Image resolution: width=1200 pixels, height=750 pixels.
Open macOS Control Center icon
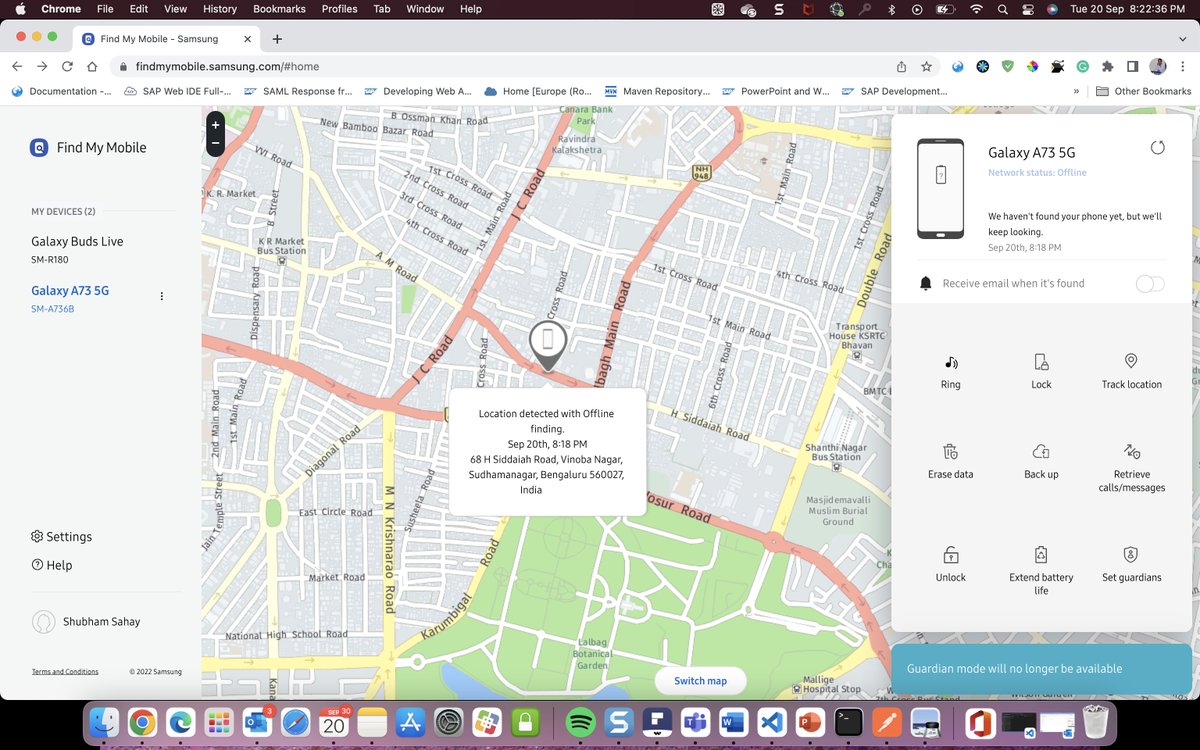pyautogui.click(x=1027, y=9)
